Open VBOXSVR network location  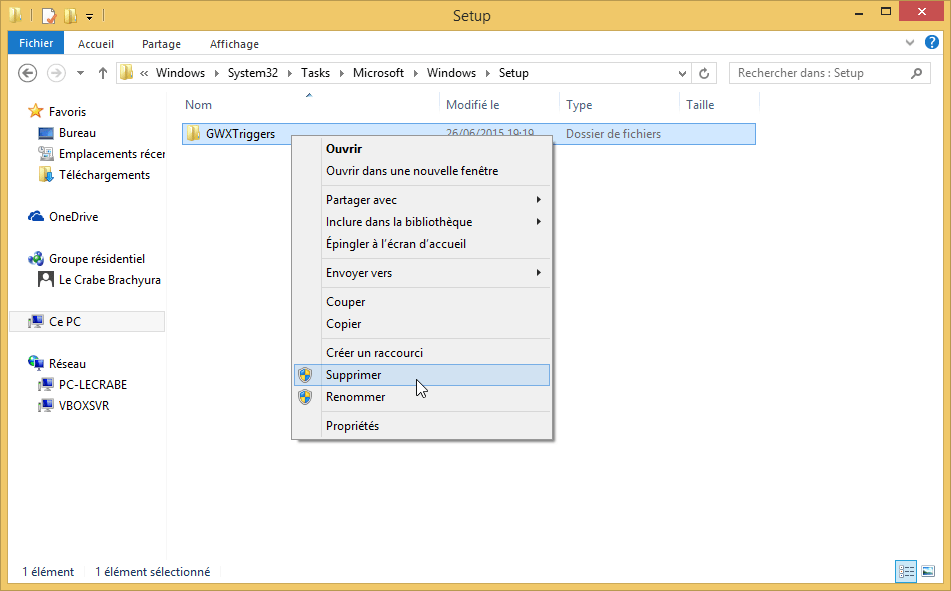[84, 405]
